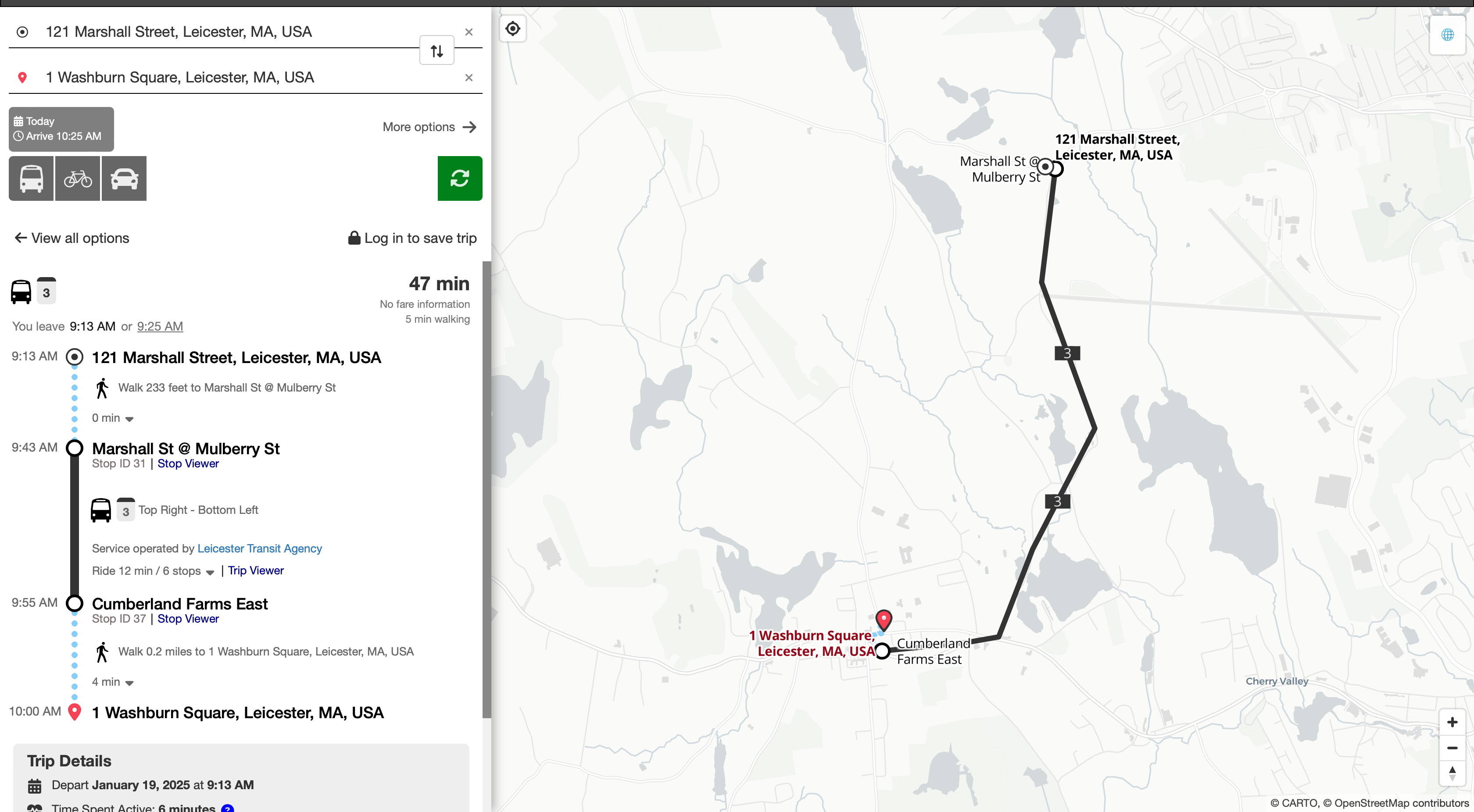Zoom in the map with plus button
Image resolution: width=1474 pixels, height=812 pixels.
pos(1452,722)
